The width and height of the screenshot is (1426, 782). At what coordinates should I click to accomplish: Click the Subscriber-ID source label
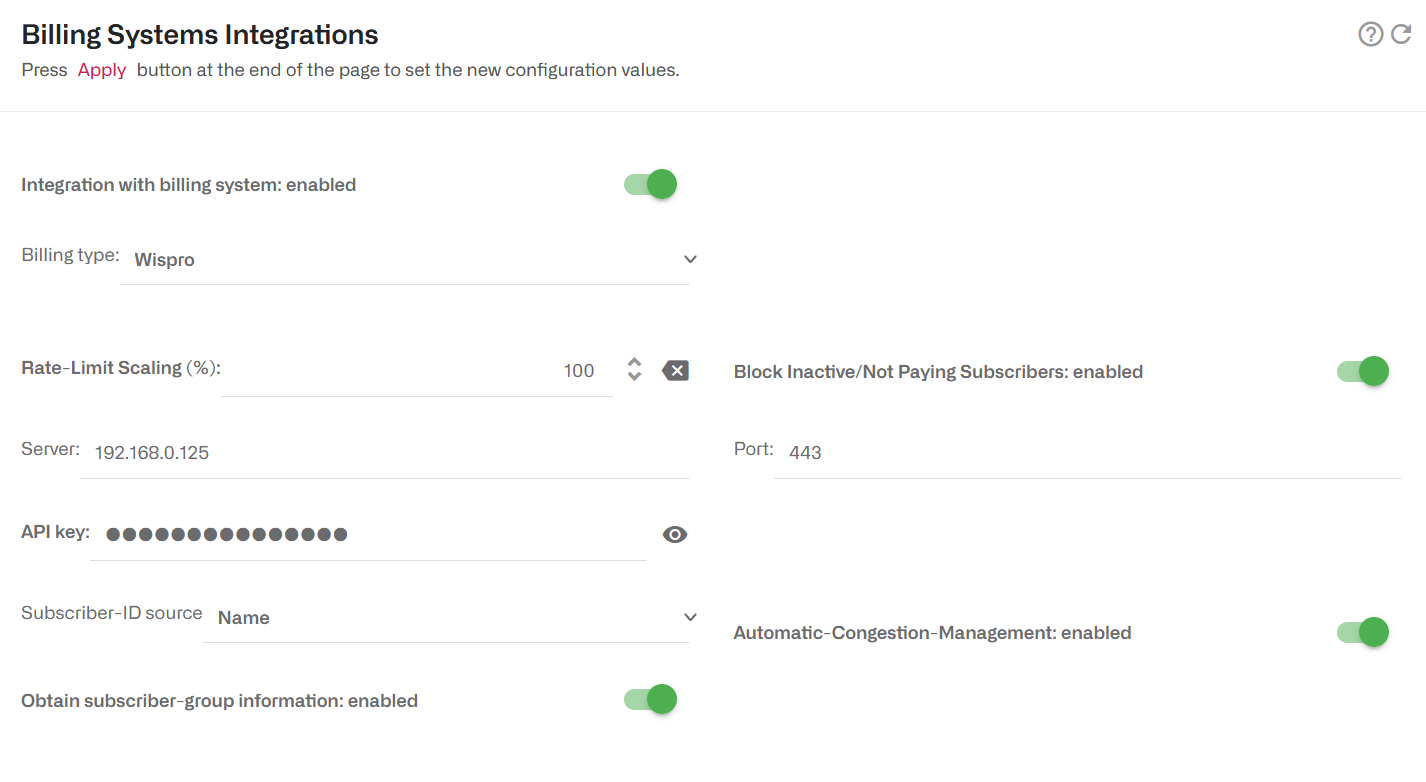tap(112, 613)
